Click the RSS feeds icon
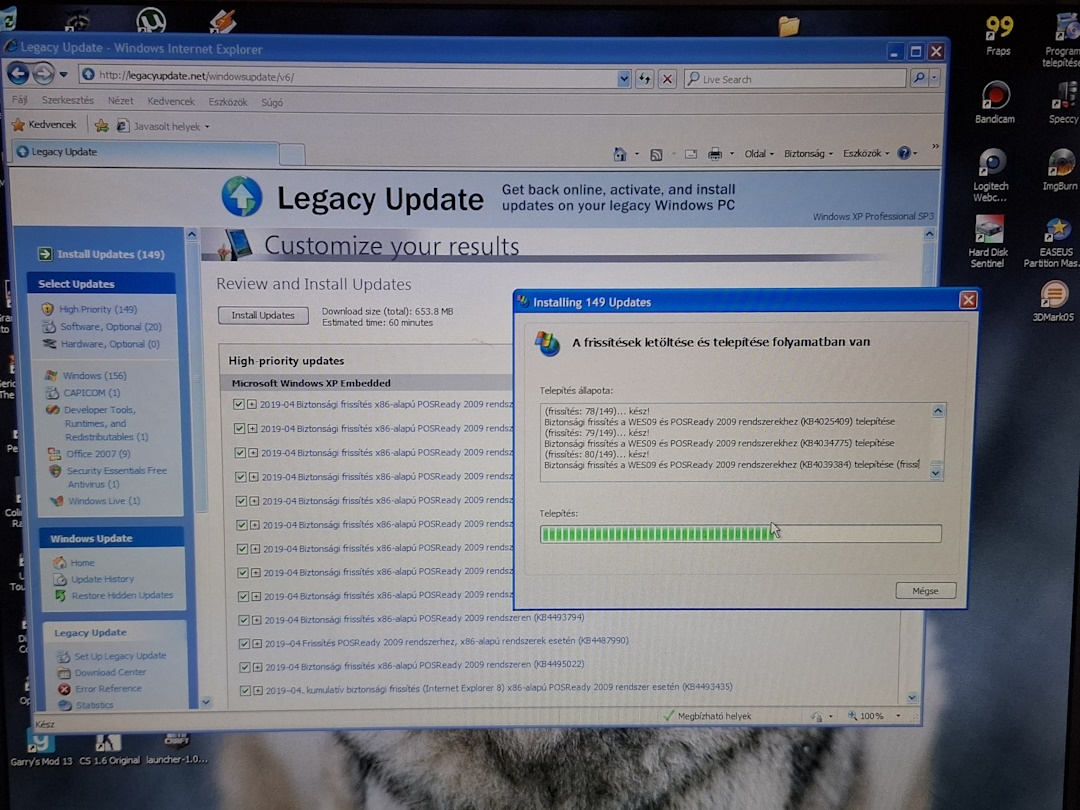The width and height of the screenshot is (1080, 810). (x=656, y=154)
